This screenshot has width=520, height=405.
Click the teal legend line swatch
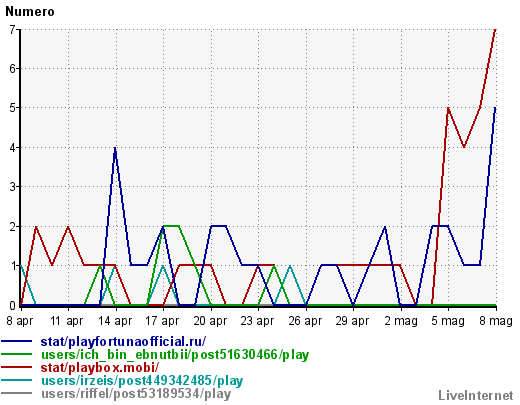(x=17, y=380)
